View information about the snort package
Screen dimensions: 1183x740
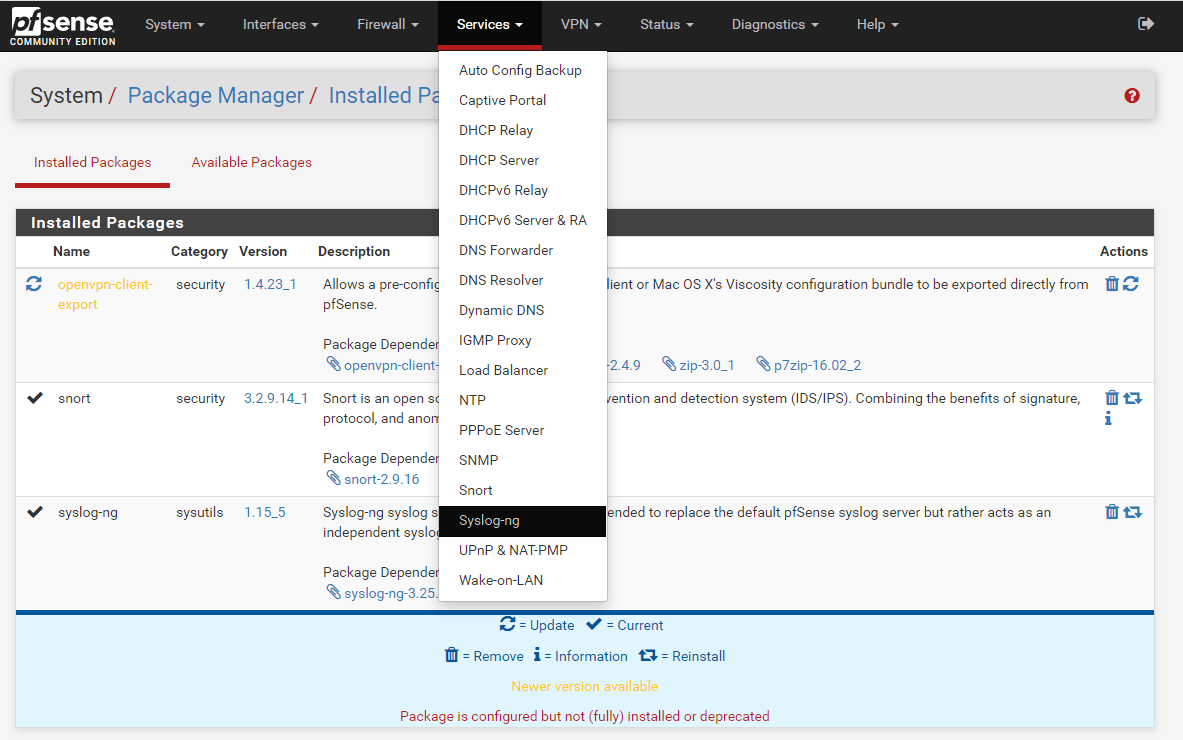click(1107, 418)
